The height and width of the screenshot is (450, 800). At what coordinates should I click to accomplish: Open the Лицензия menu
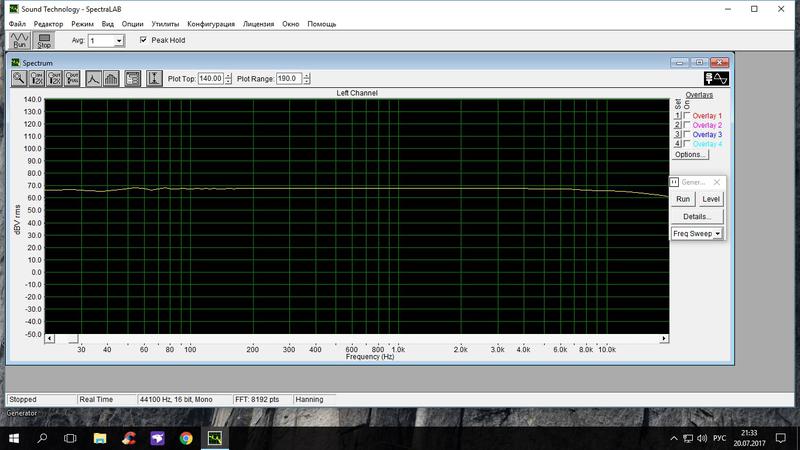[x=258, y=24]
